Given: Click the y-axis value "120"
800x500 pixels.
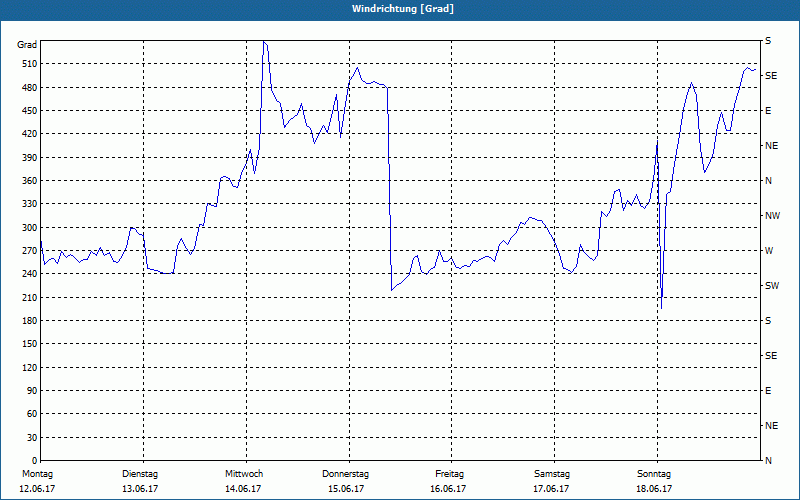Looking at the screenshot, I should [x=30, y=367].
